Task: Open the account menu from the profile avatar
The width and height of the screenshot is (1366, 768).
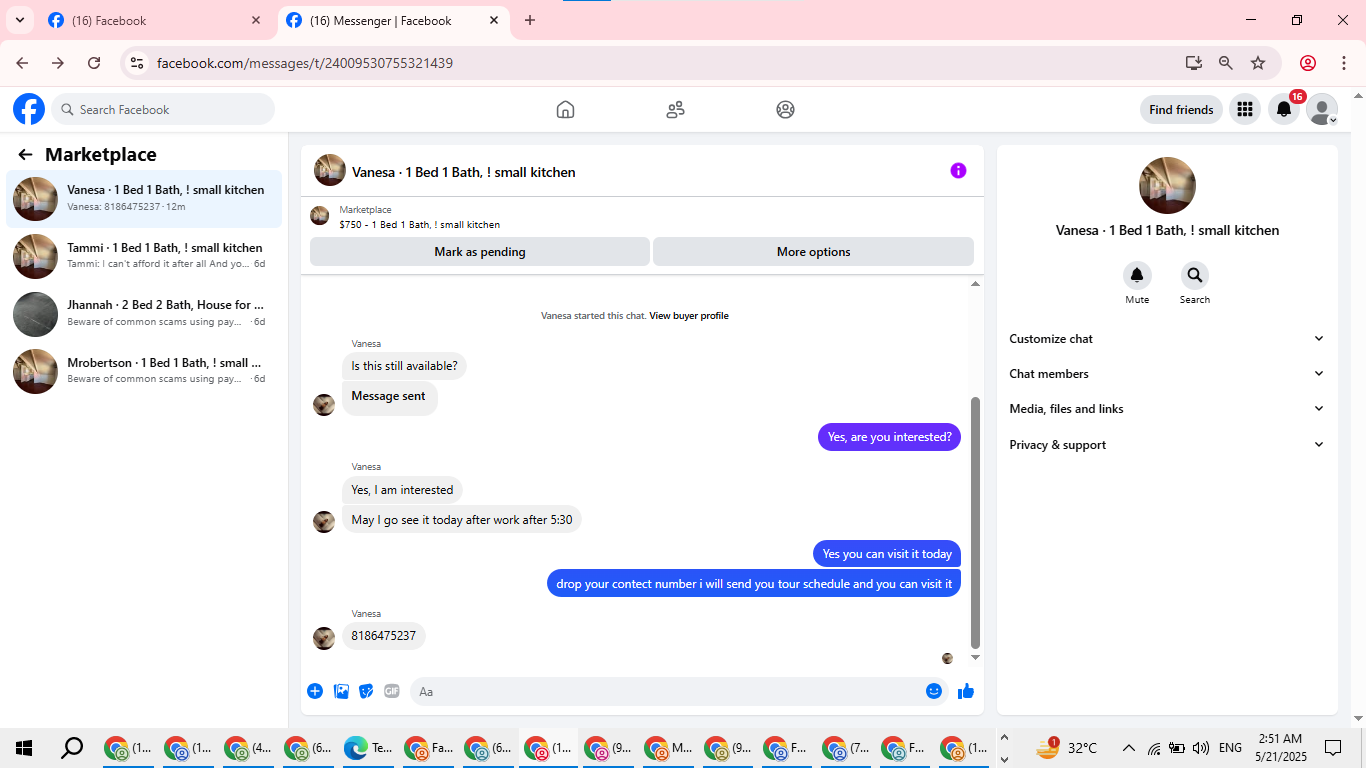Action: pos(1322,110)
